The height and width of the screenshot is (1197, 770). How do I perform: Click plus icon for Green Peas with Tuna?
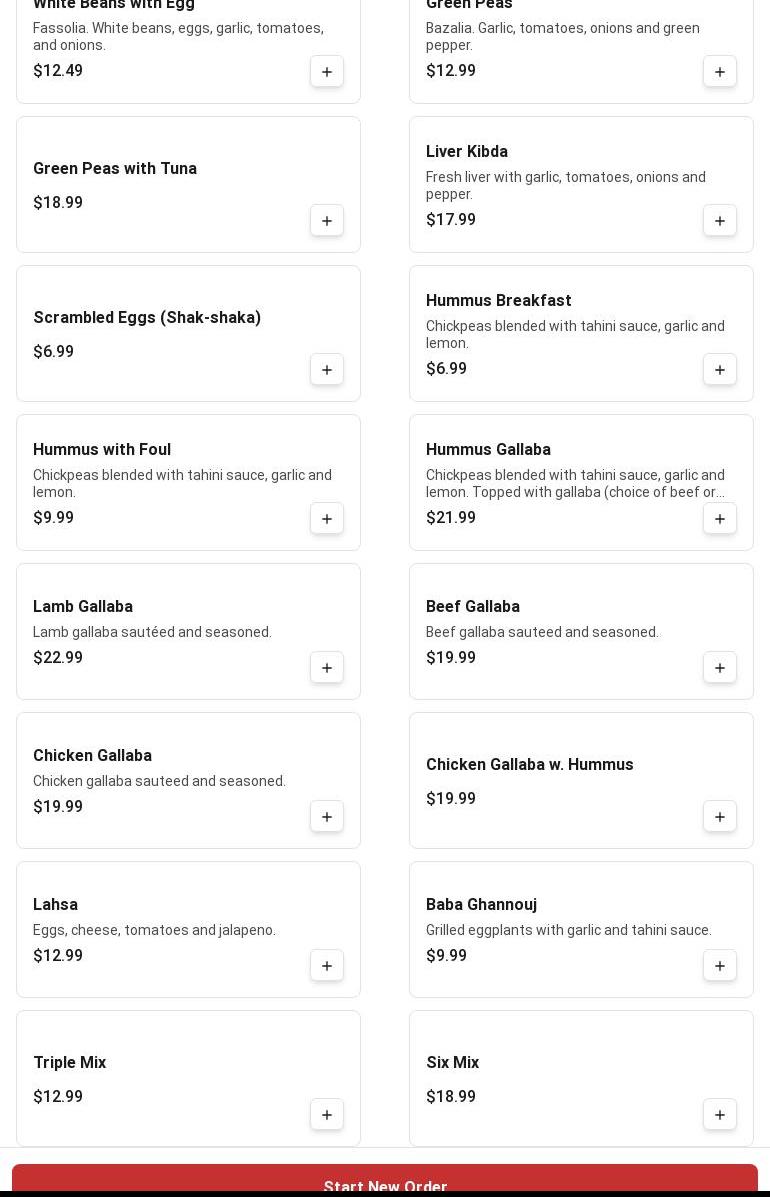(x=327, y=220)
